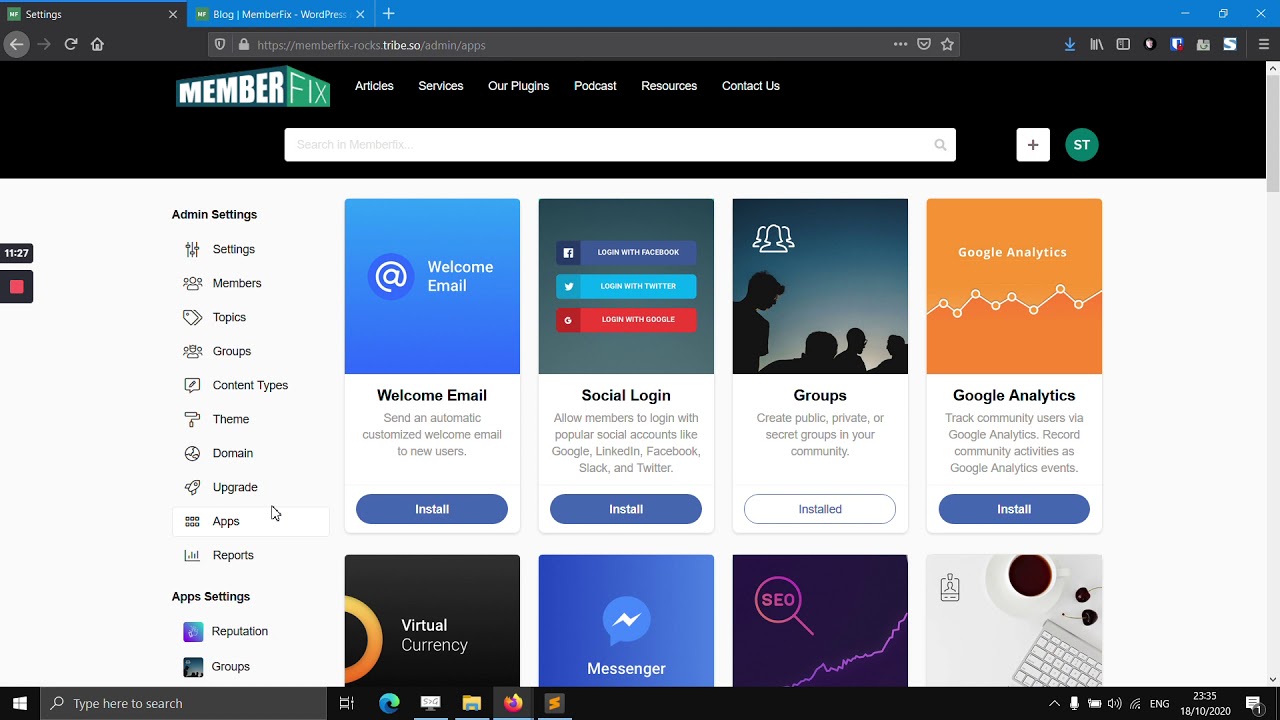This screenshot has width=1280, height=720.
Task: Go to Firefox home page
Action: (x=97, y=44)
